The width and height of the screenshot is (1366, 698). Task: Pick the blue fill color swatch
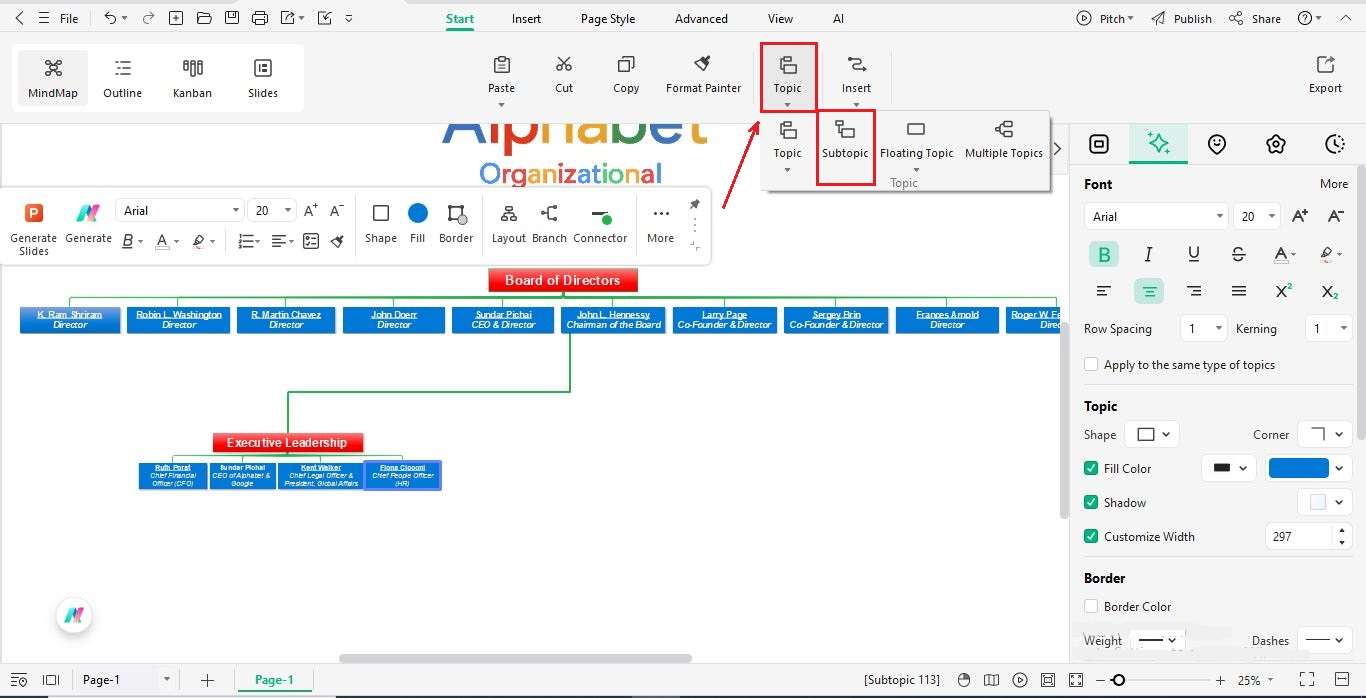[x=1298, y=468]
